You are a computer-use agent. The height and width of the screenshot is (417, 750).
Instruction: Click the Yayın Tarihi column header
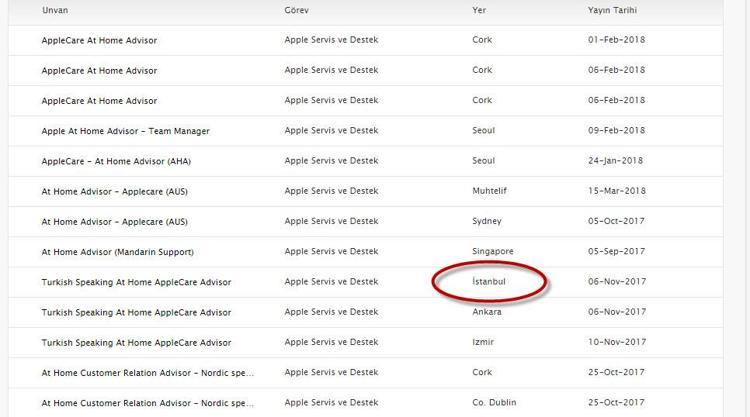pos(612,10)
